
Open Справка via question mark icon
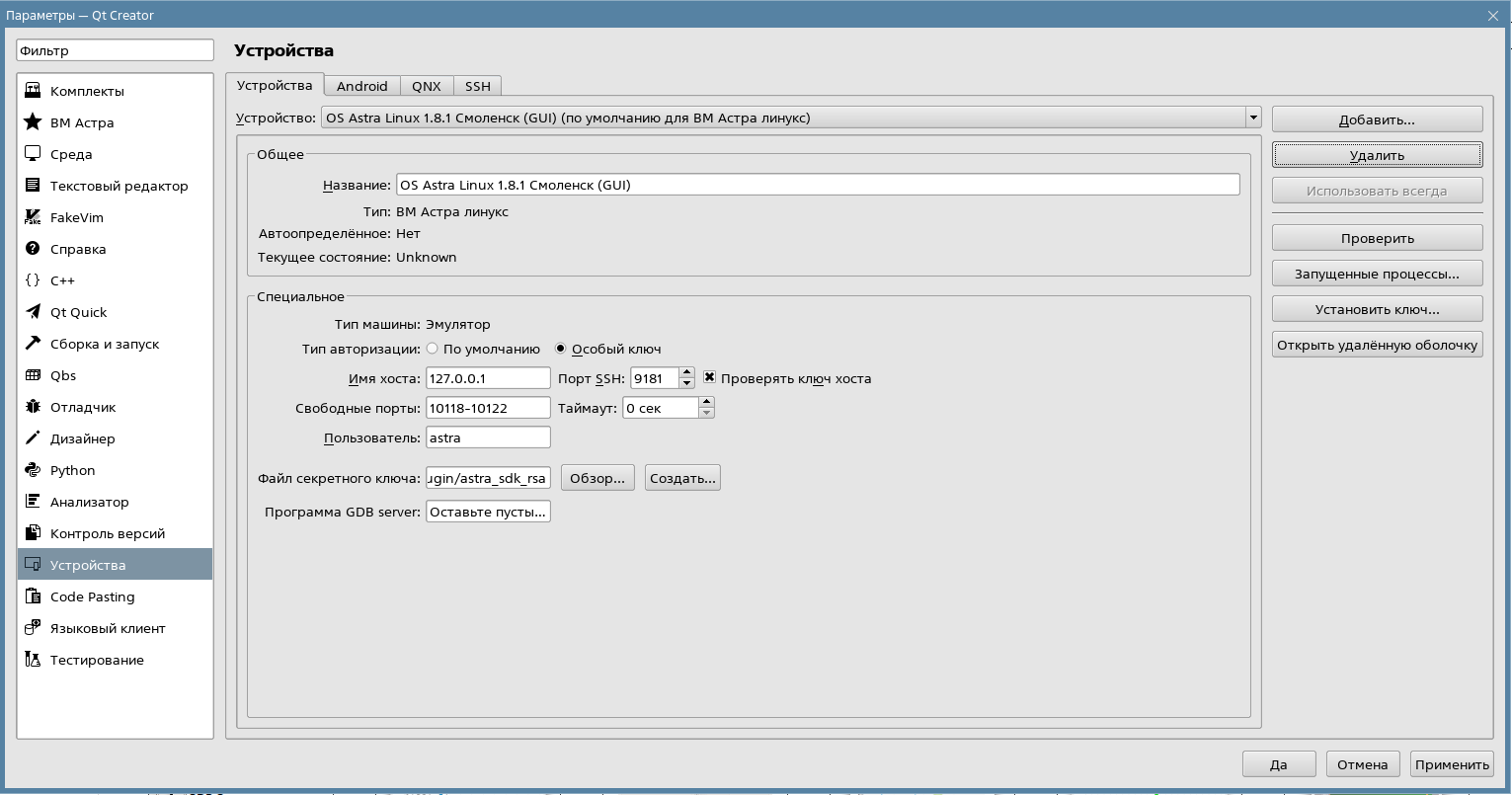click(33, 249)
